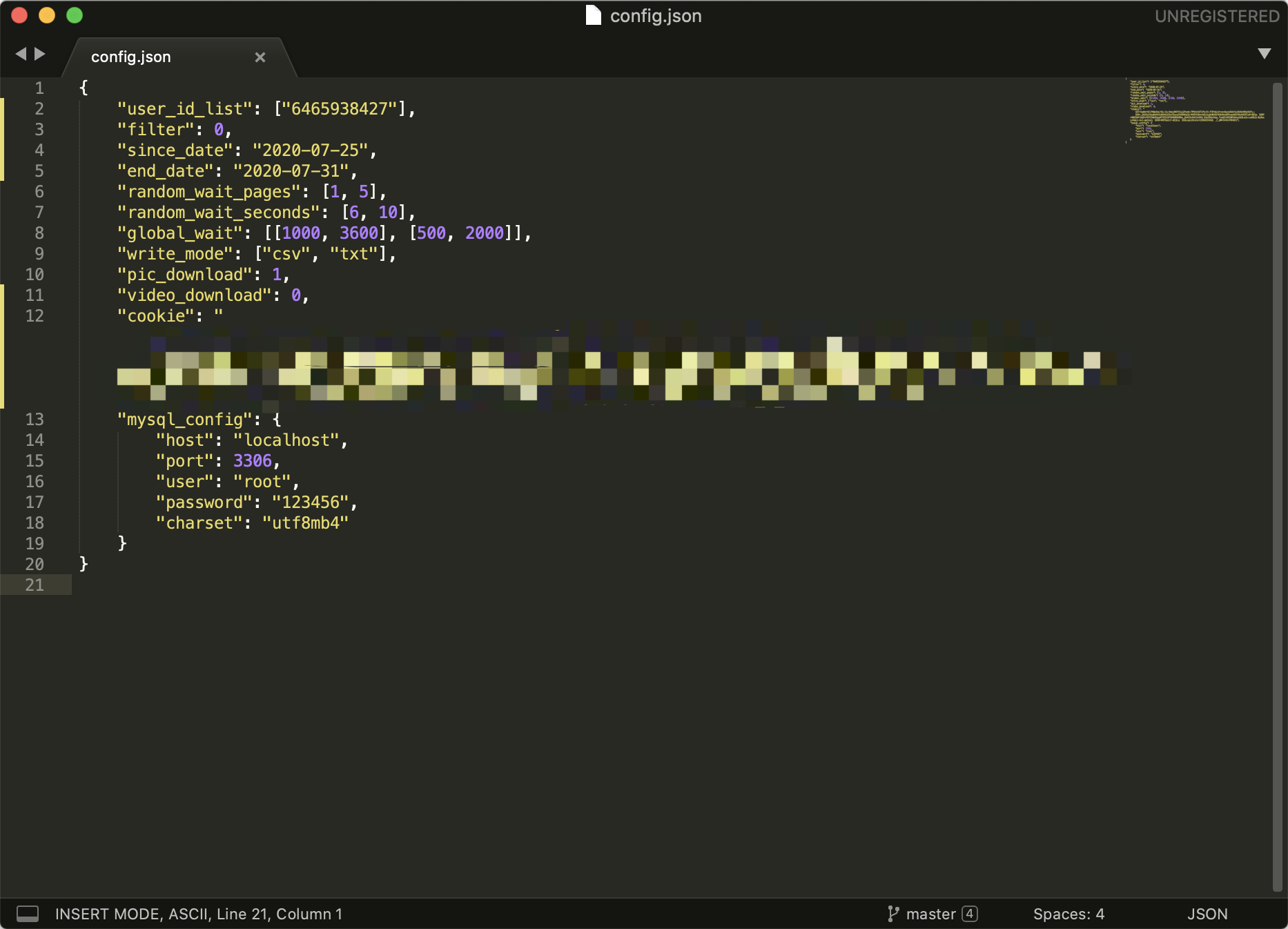
Task: Click the "video_download" key
Action: click(x=194, y=295)
